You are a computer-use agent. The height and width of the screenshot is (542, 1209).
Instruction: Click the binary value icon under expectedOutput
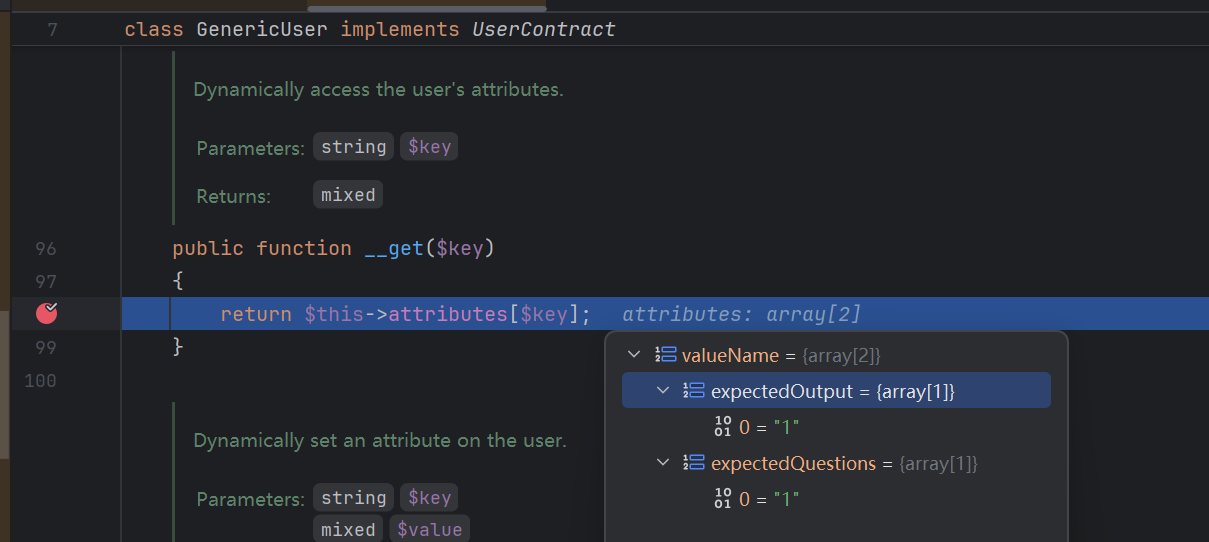point(724,427)
